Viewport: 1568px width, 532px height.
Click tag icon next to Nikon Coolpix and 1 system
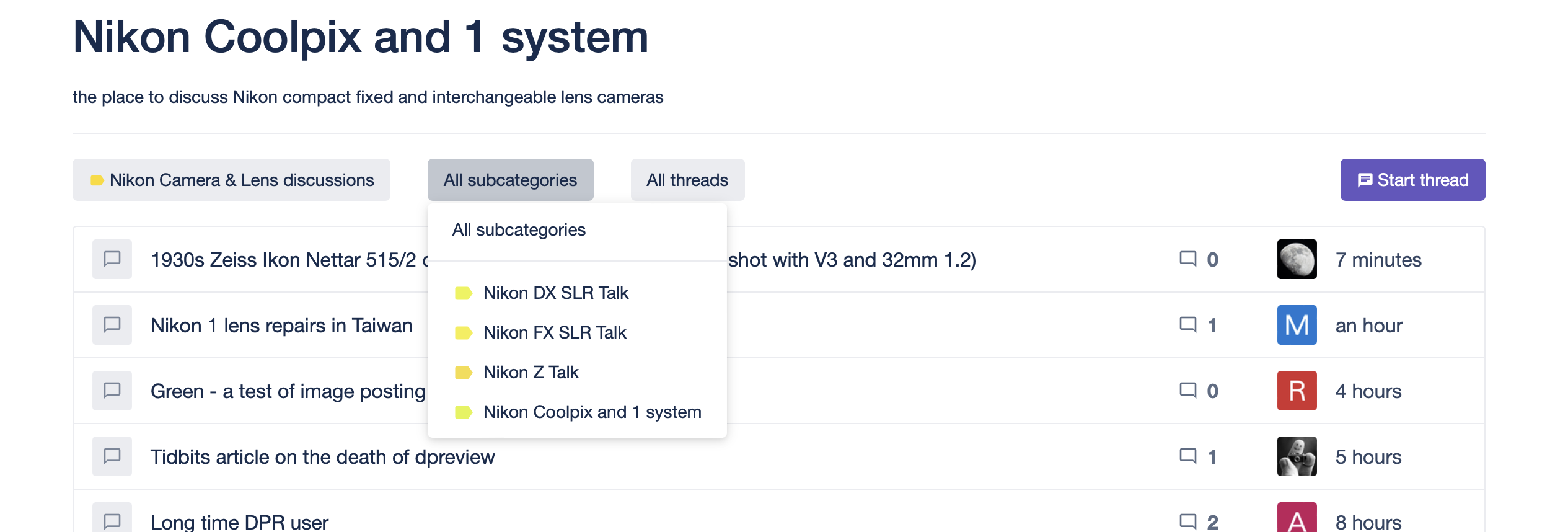click(464, 412)
